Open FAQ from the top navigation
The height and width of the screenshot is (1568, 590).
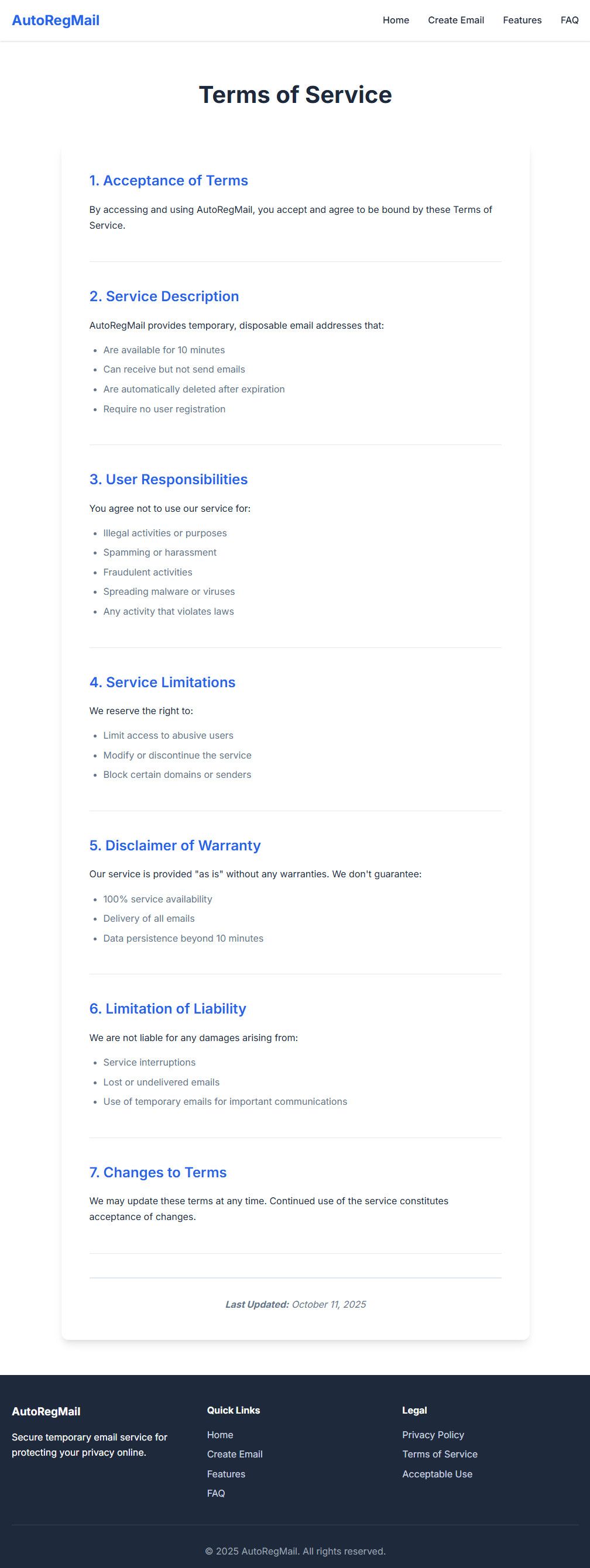(570, 20)
